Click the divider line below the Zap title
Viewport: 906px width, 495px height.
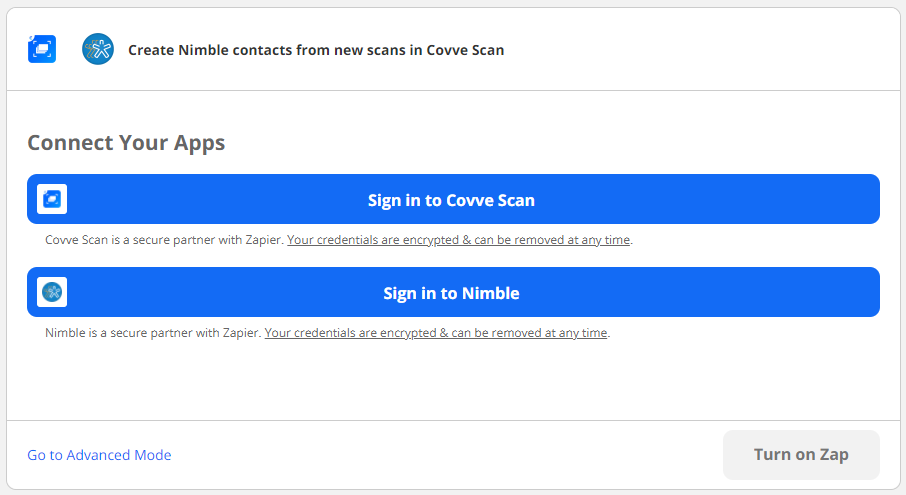click(453, 91)
